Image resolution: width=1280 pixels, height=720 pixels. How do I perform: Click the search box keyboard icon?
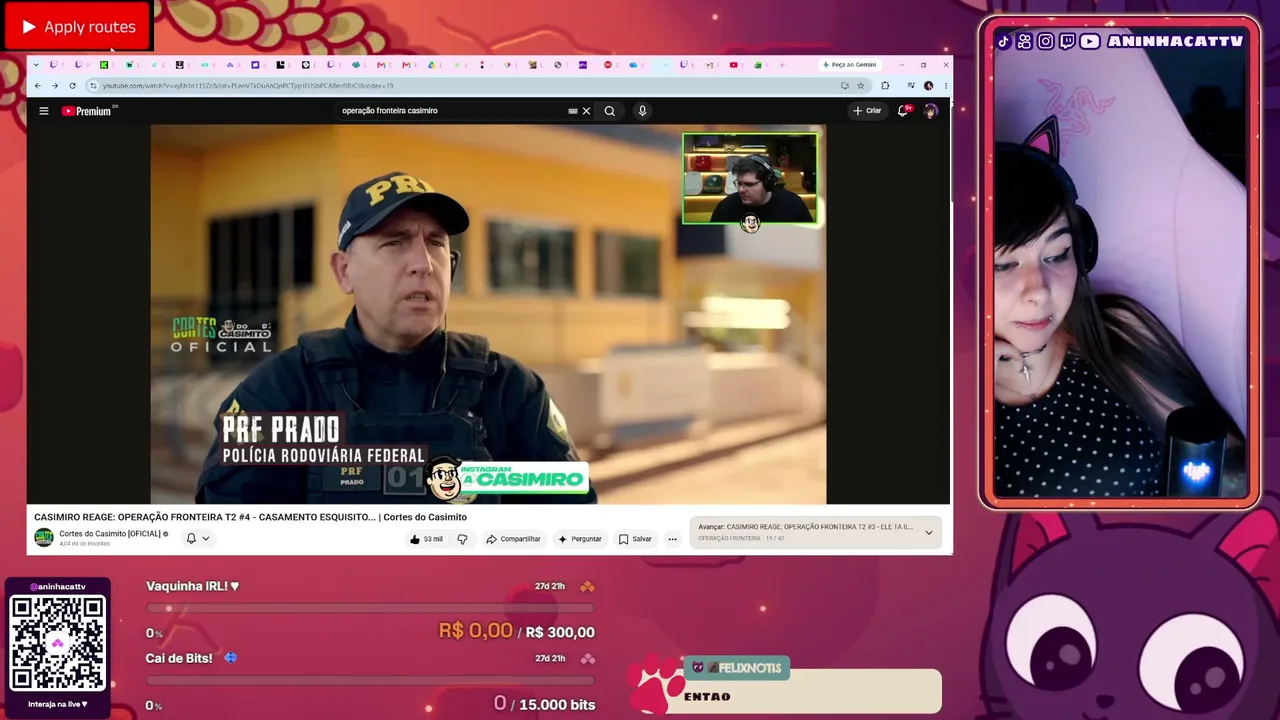[x=573, y=111]
